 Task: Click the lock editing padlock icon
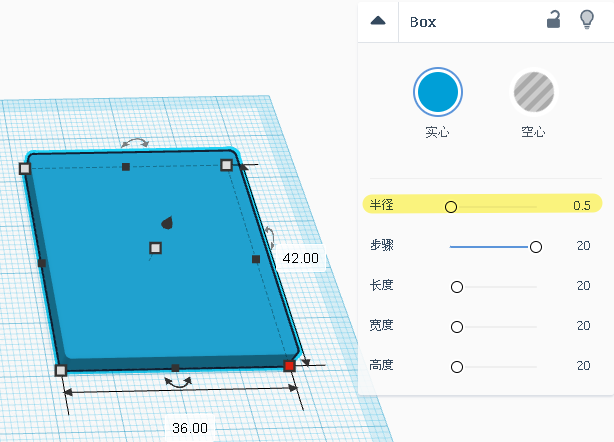click(x=553, y=20)
